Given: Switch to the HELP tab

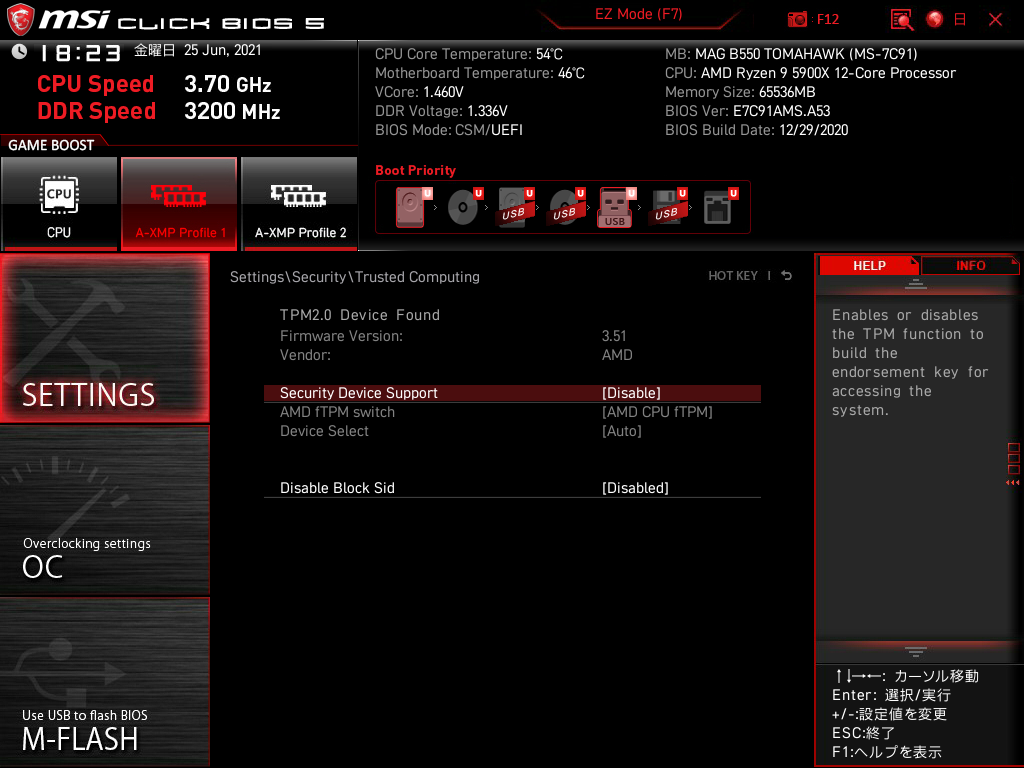Looking at the screenshot, I should [869, 265].
